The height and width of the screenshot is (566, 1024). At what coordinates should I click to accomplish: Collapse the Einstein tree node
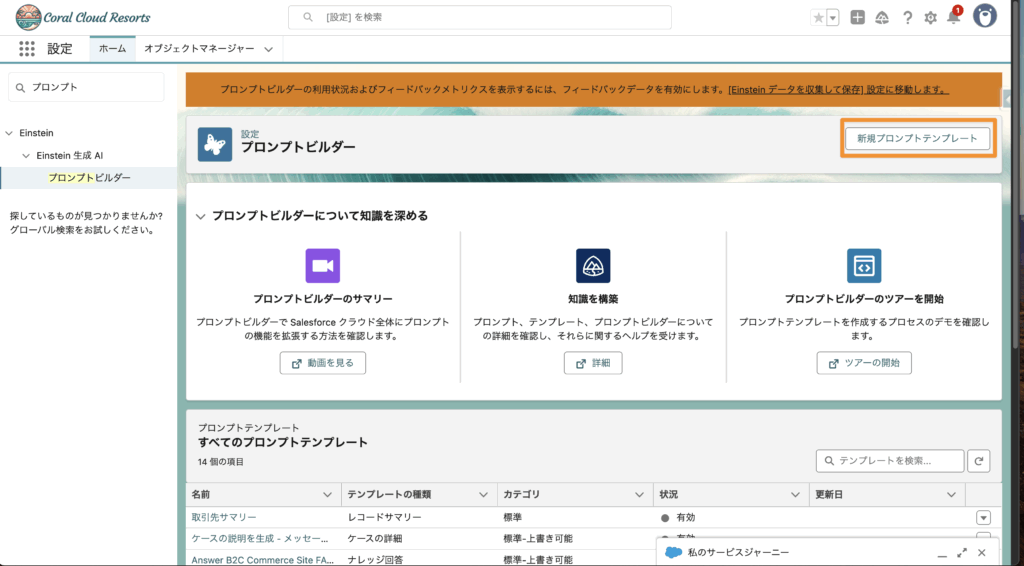[x=9, y=133]
